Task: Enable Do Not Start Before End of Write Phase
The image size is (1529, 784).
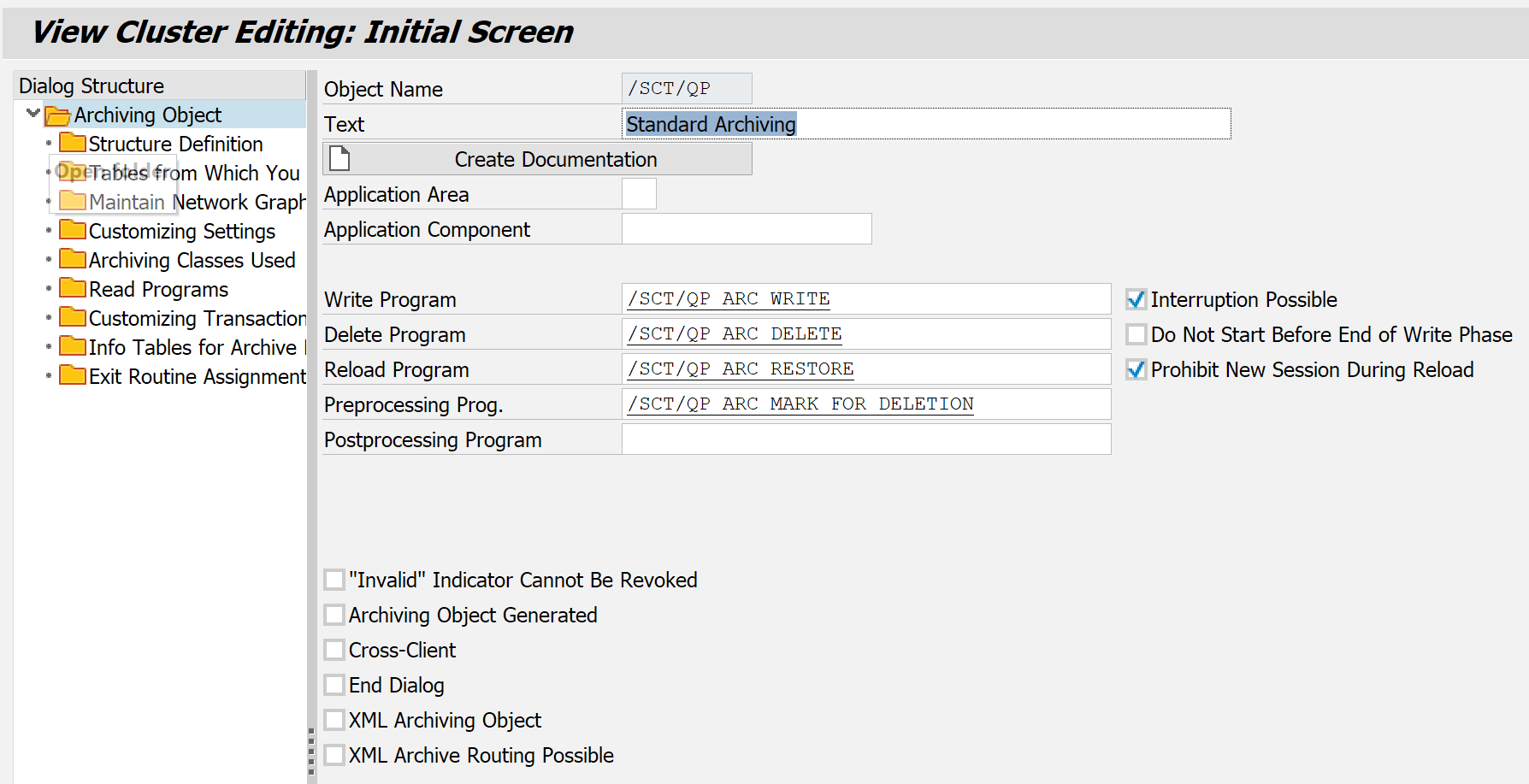Action: pyautogui.click(x=1136, y=334)
